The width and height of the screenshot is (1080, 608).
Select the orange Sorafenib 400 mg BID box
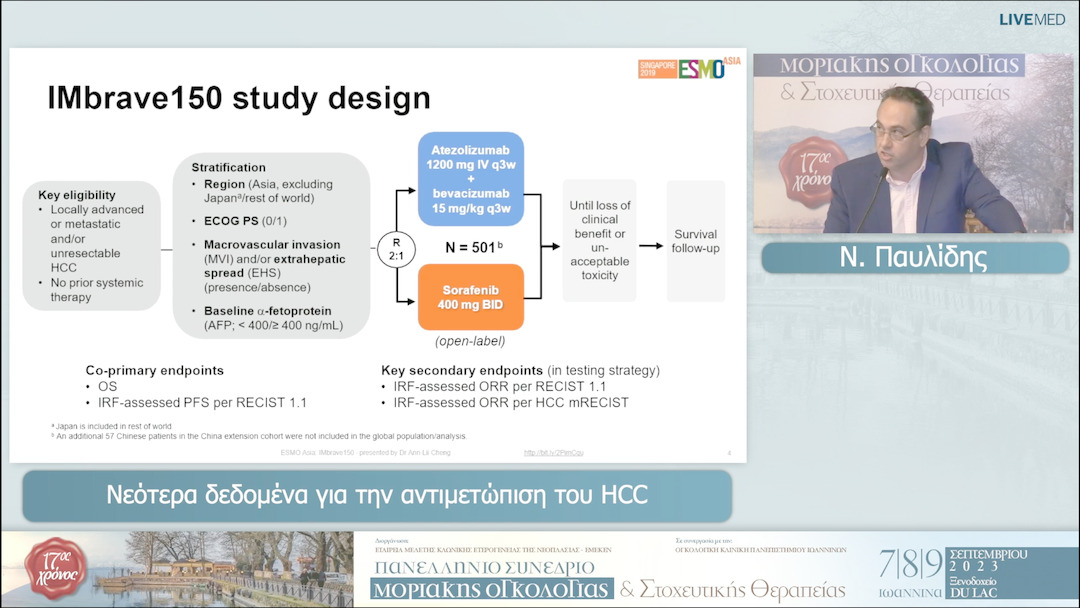point(471,297)
